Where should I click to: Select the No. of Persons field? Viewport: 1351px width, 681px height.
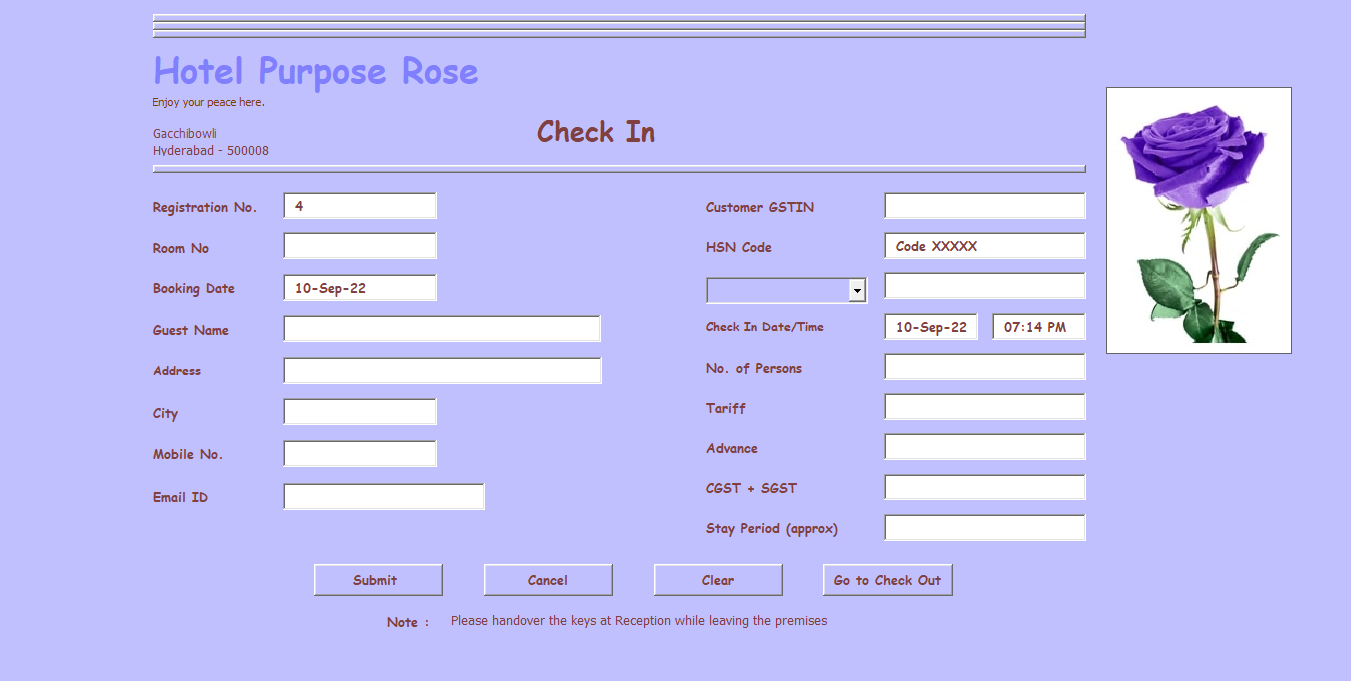984,367
